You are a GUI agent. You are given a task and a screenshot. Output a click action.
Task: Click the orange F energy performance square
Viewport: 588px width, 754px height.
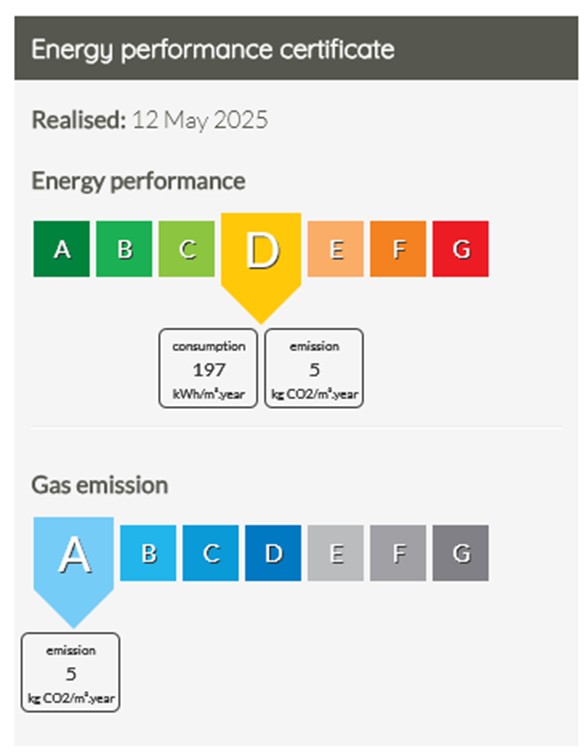[398, 249]
